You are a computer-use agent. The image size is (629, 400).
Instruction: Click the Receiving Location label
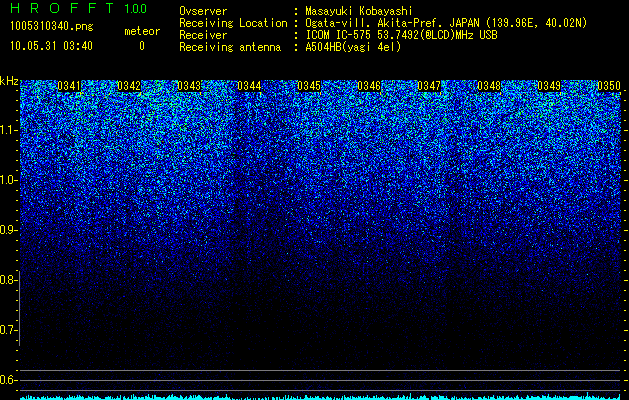(233, 23)
